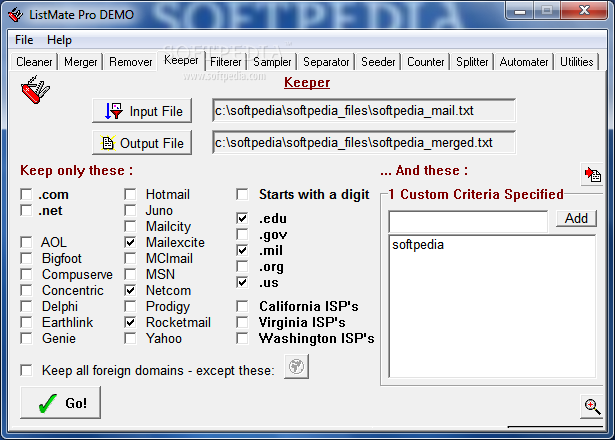Screen dimensions: 615x440
Task: Enable the Virginia ISP's checkbox
Action: (x=242, y=322)
